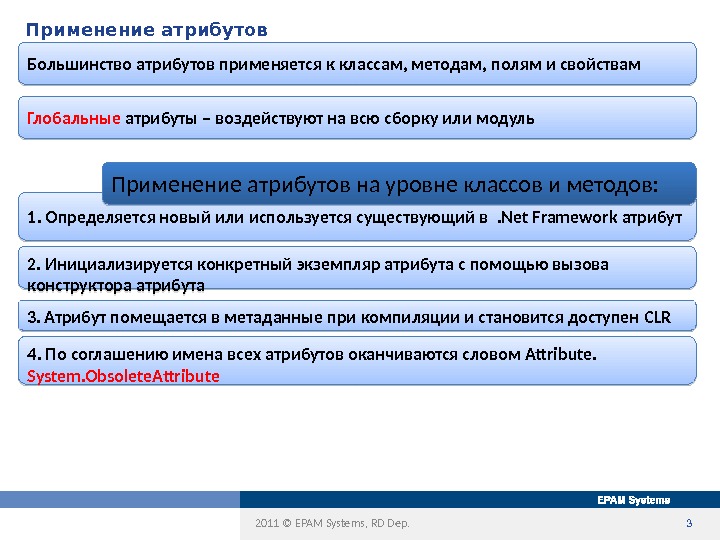Click the line "конструктора атрибута"

(x=116, y=286)
